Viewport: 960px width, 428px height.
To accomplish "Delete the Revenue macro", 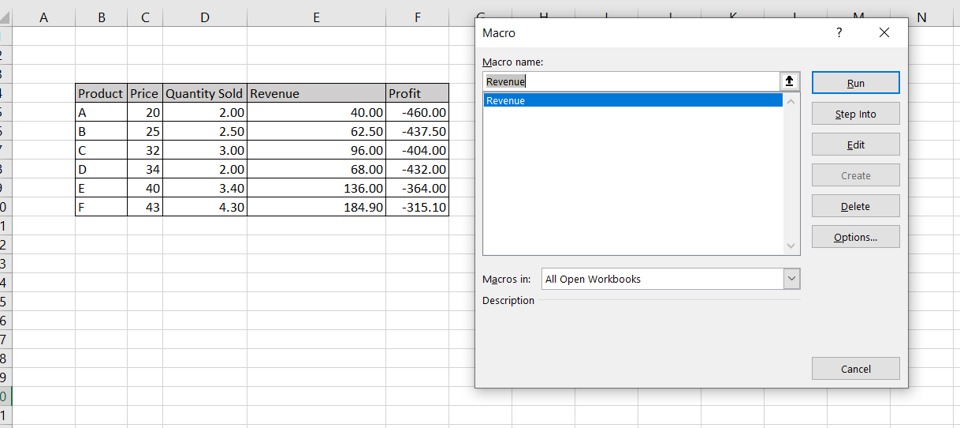I will click(855, 206).
